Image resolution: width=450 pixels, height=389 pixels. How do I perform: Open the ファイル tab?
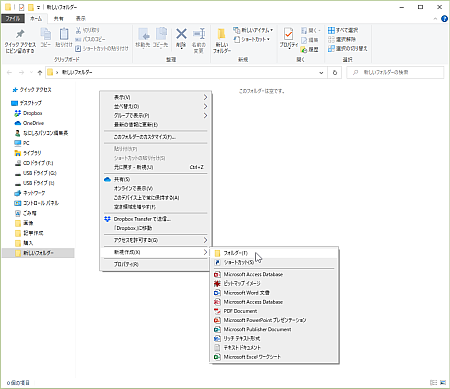tap(13, 19)
